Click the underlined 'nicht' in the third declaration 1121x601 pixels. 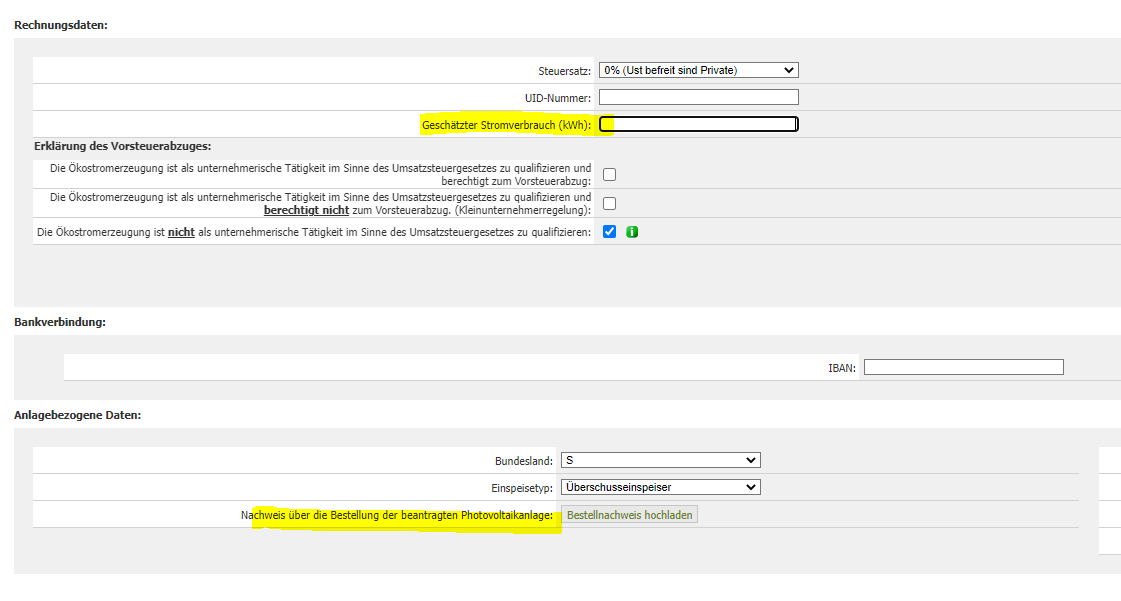182,232
